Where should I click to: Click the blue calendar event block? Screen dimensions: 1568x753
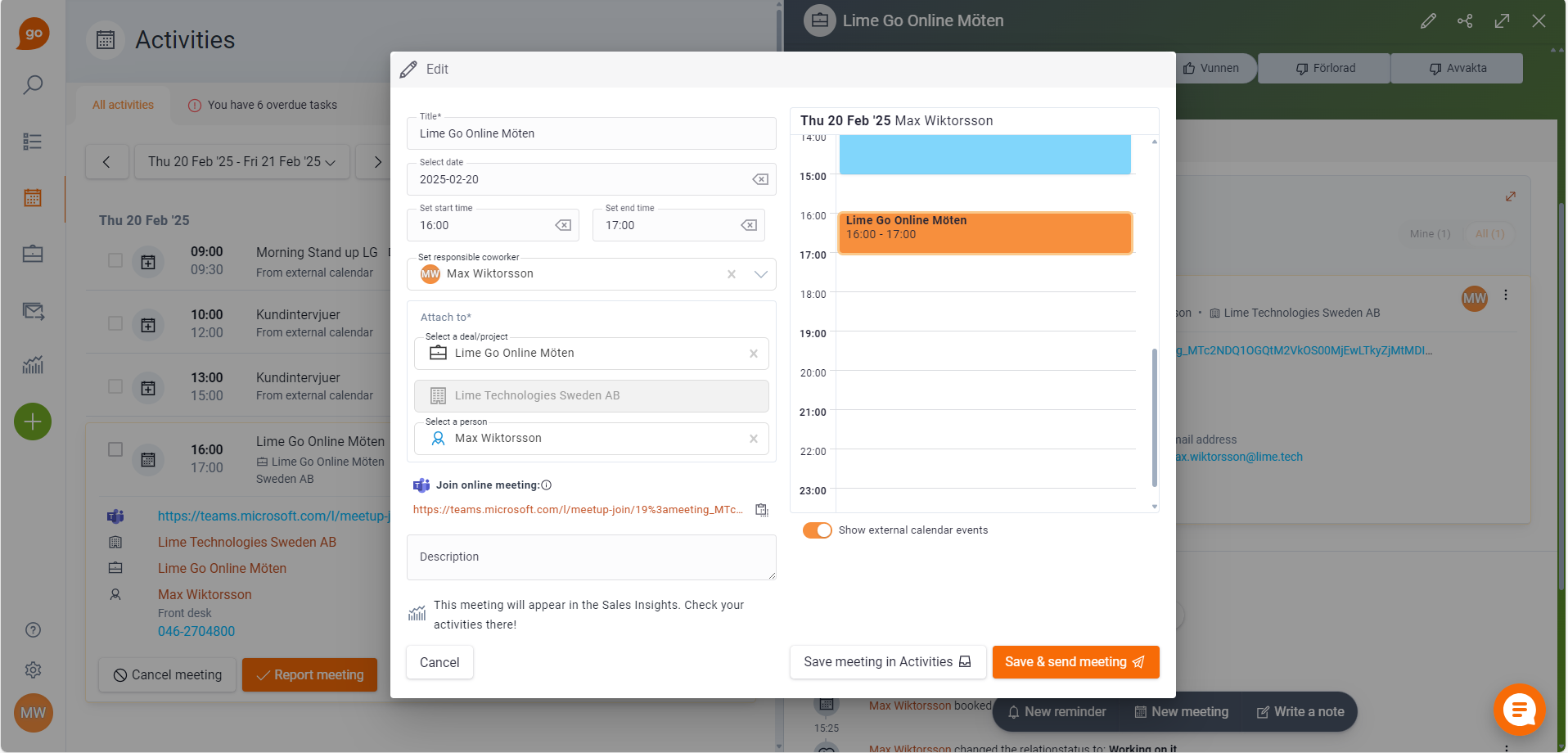click(985, 155)
